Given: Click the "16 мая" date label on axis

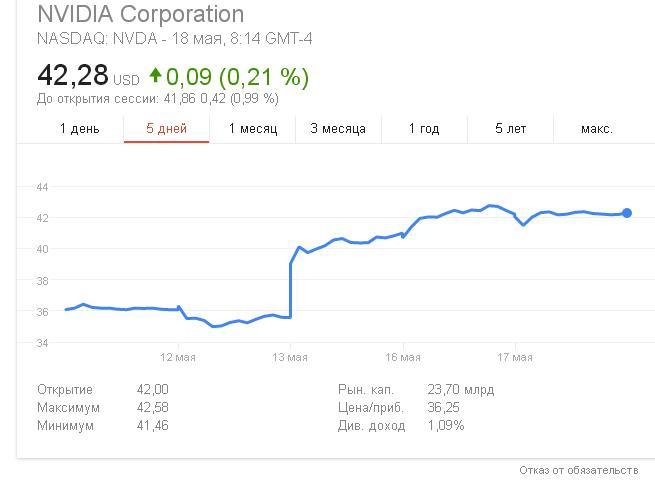Looking at the screenshot, I should coord(403,357).
